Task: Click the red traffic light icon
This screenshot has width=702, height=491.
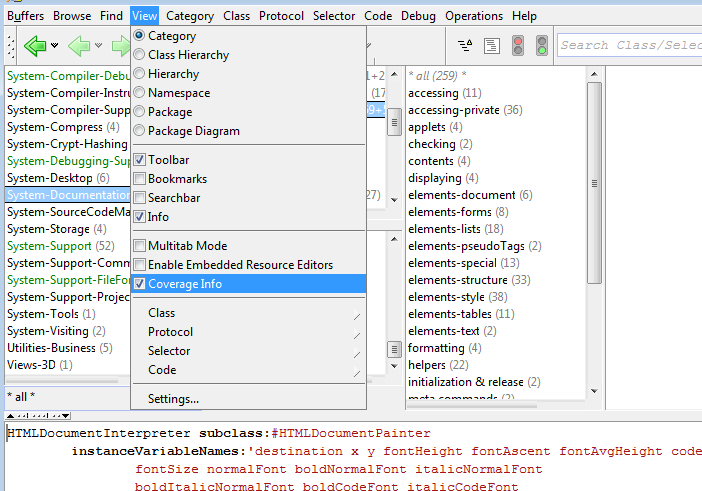Action: pyautogui.click(x=518, y=46)
